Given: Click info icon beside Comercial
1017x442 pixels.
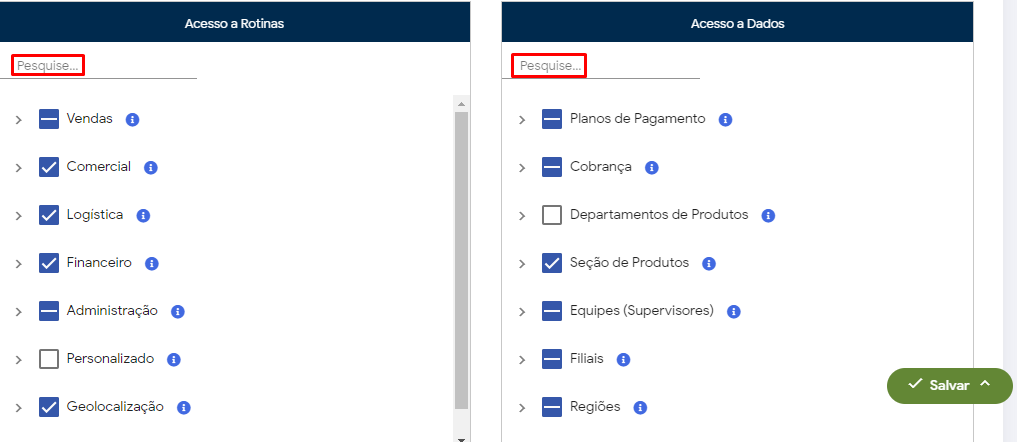Looking at the screenshot, I should [x=151, y=167].
